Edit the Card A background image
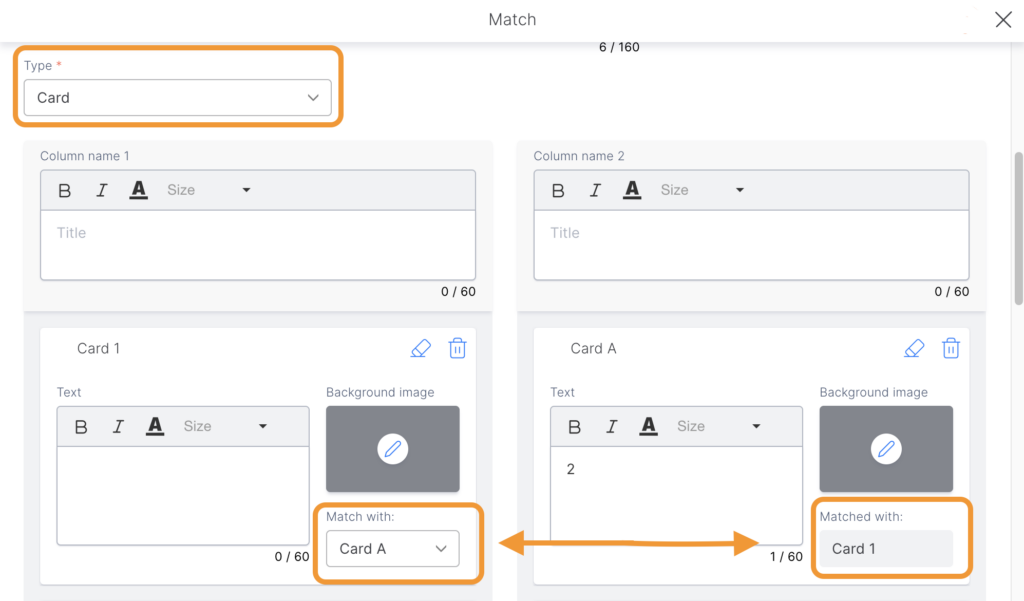This screenshot has width=1024, height=601. (886, 449)
